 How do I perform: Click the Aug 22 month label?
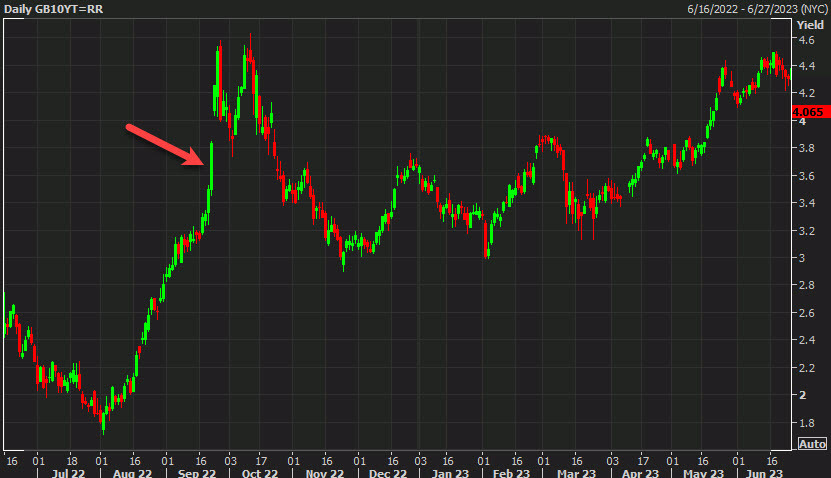pyautogui.click(x=132, y=473)
